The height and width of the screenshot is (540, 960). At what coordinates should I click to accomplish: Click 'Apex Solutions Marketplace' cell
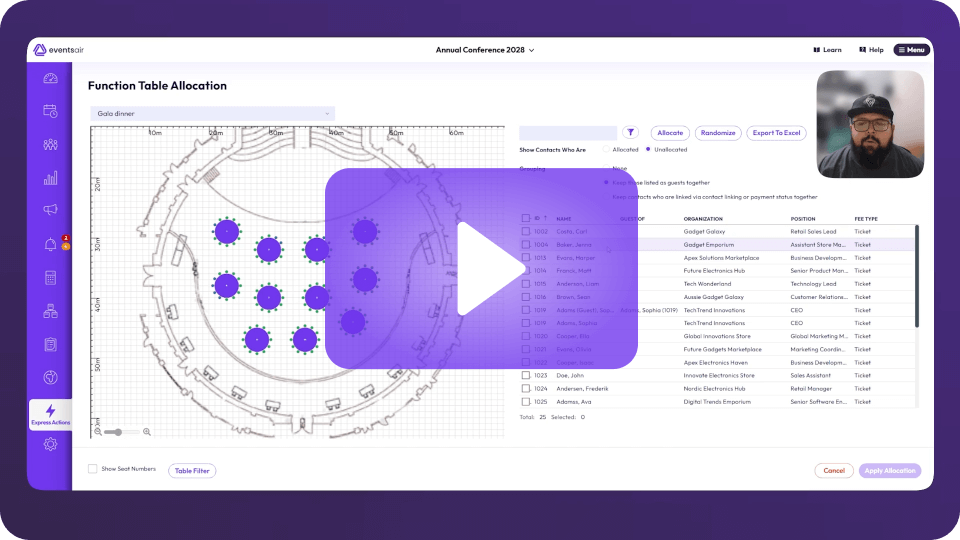pyautogui.click(x=721, y=258)
